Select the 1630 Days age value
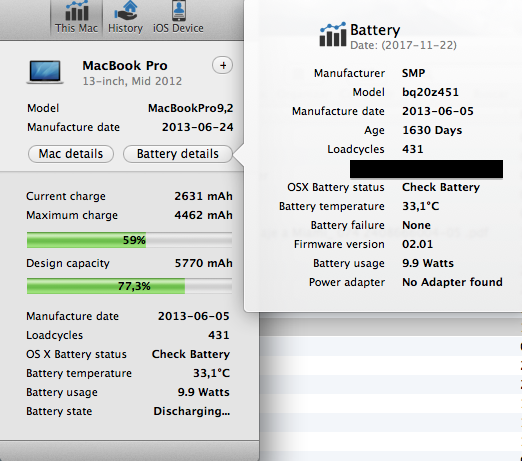 432,130
